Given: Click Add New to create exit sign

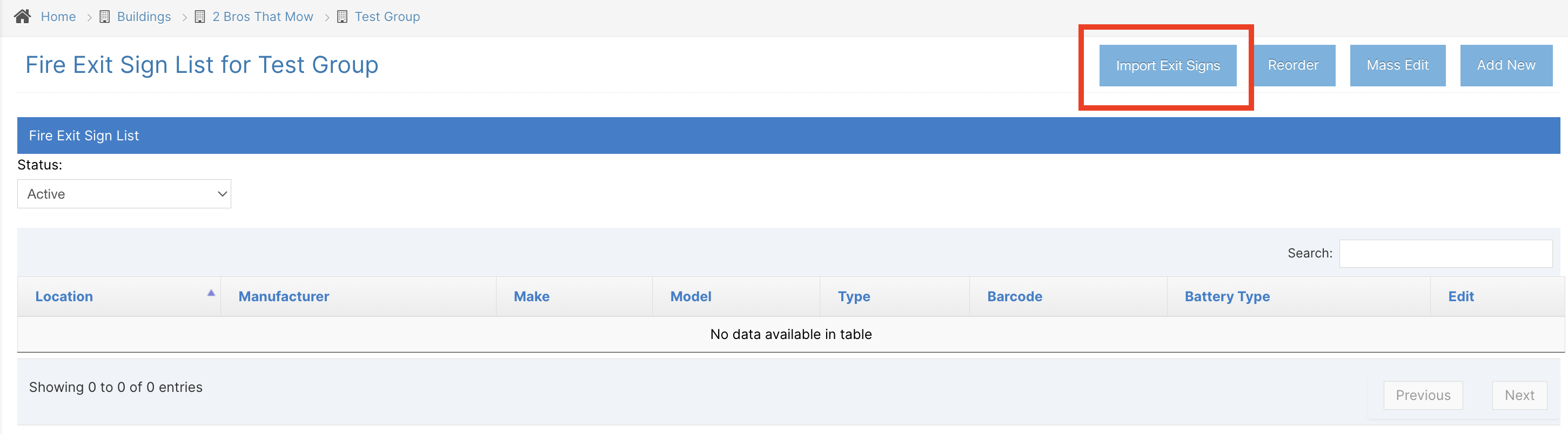Looking at the screenshot, I should coord(1506,65).
